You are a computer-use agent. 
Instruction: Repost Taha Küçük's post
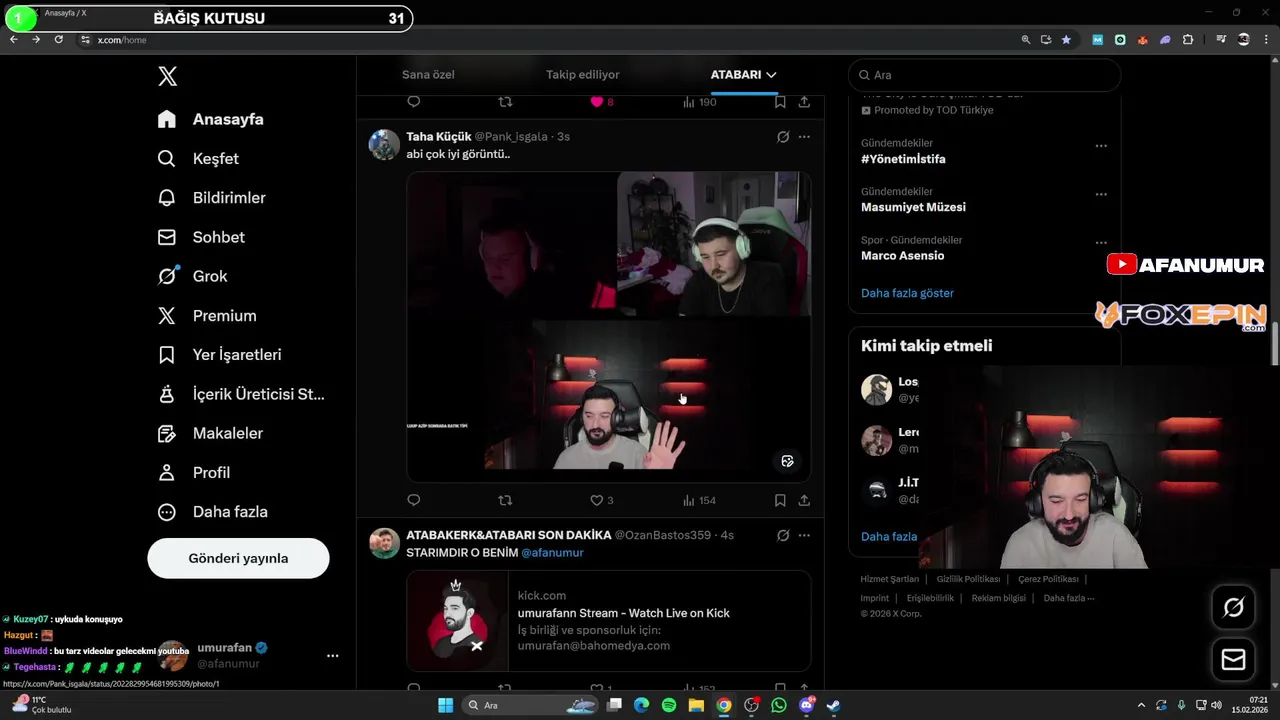tap(505, 500)
